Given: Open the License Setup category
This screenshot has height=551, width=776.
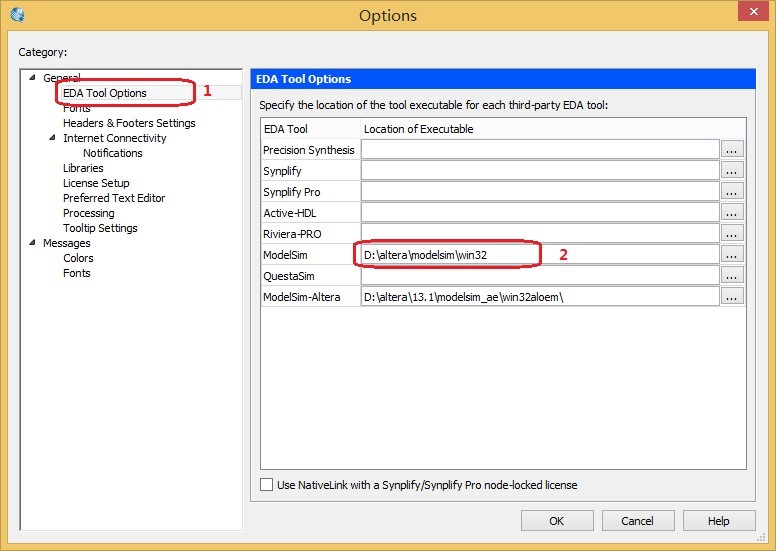Looking at the screenshot, I should 96,183.
